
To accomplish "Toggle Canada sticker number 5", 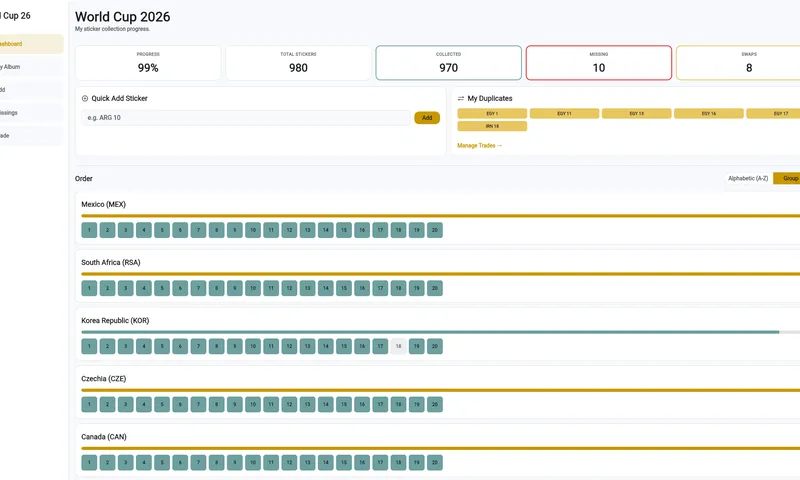I will click(162, 463).
